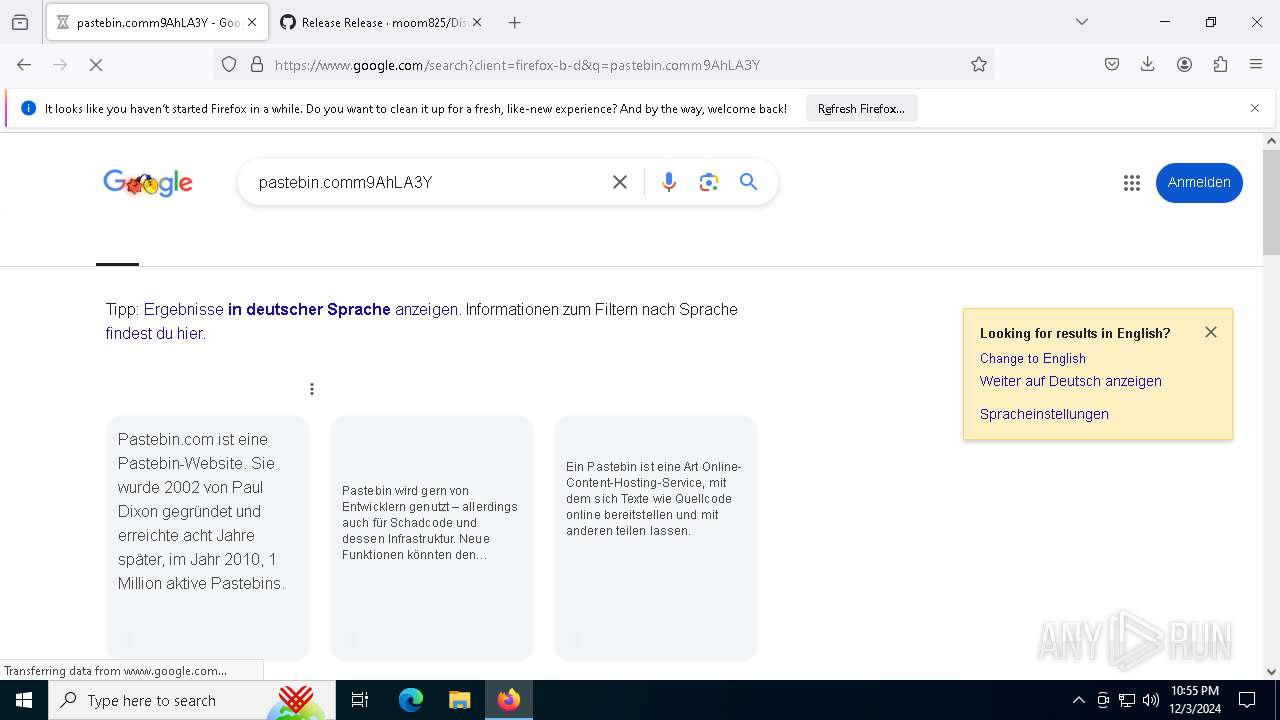1280x720 pixels.
Task: Clear the Google search query
Action: [620, 182]
